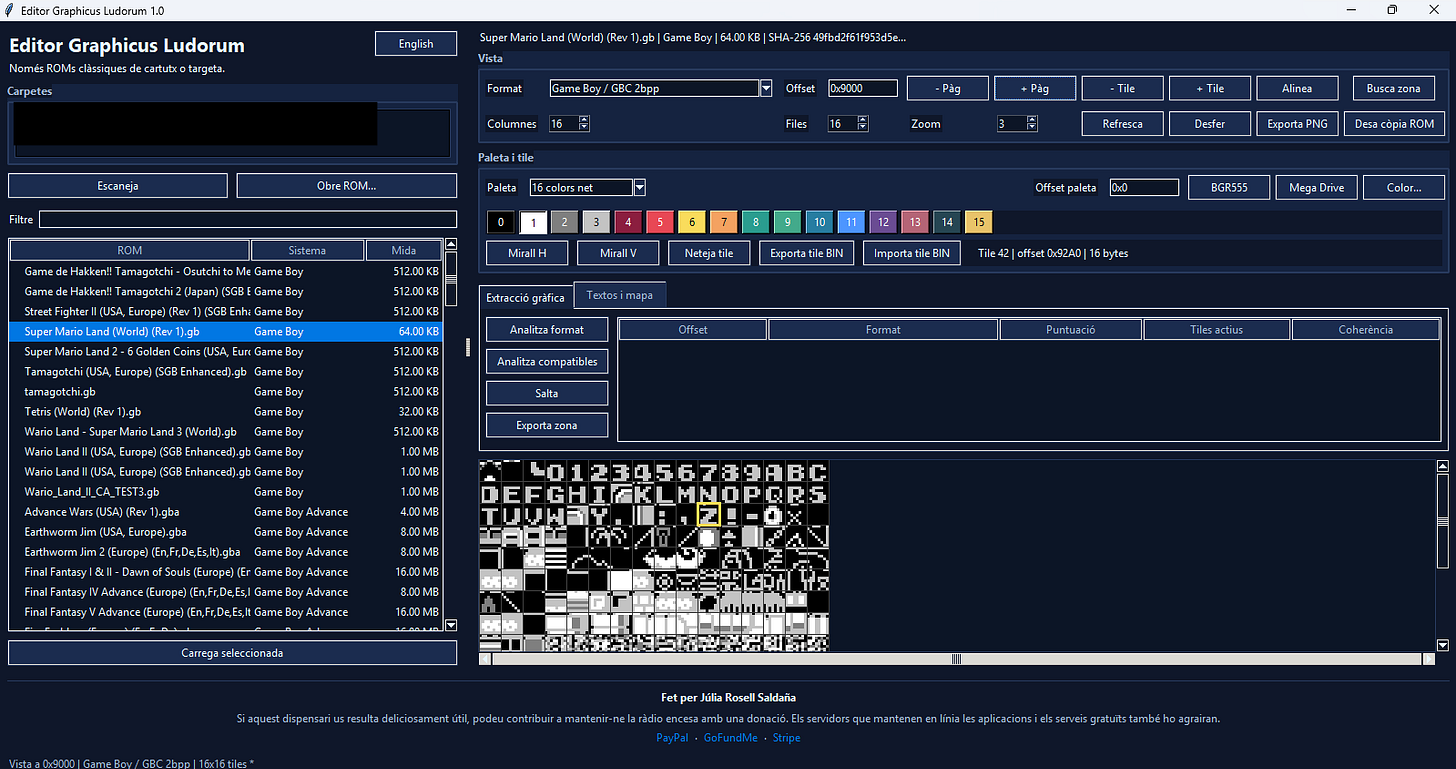Click the Escaneja button

pos(118,186)
